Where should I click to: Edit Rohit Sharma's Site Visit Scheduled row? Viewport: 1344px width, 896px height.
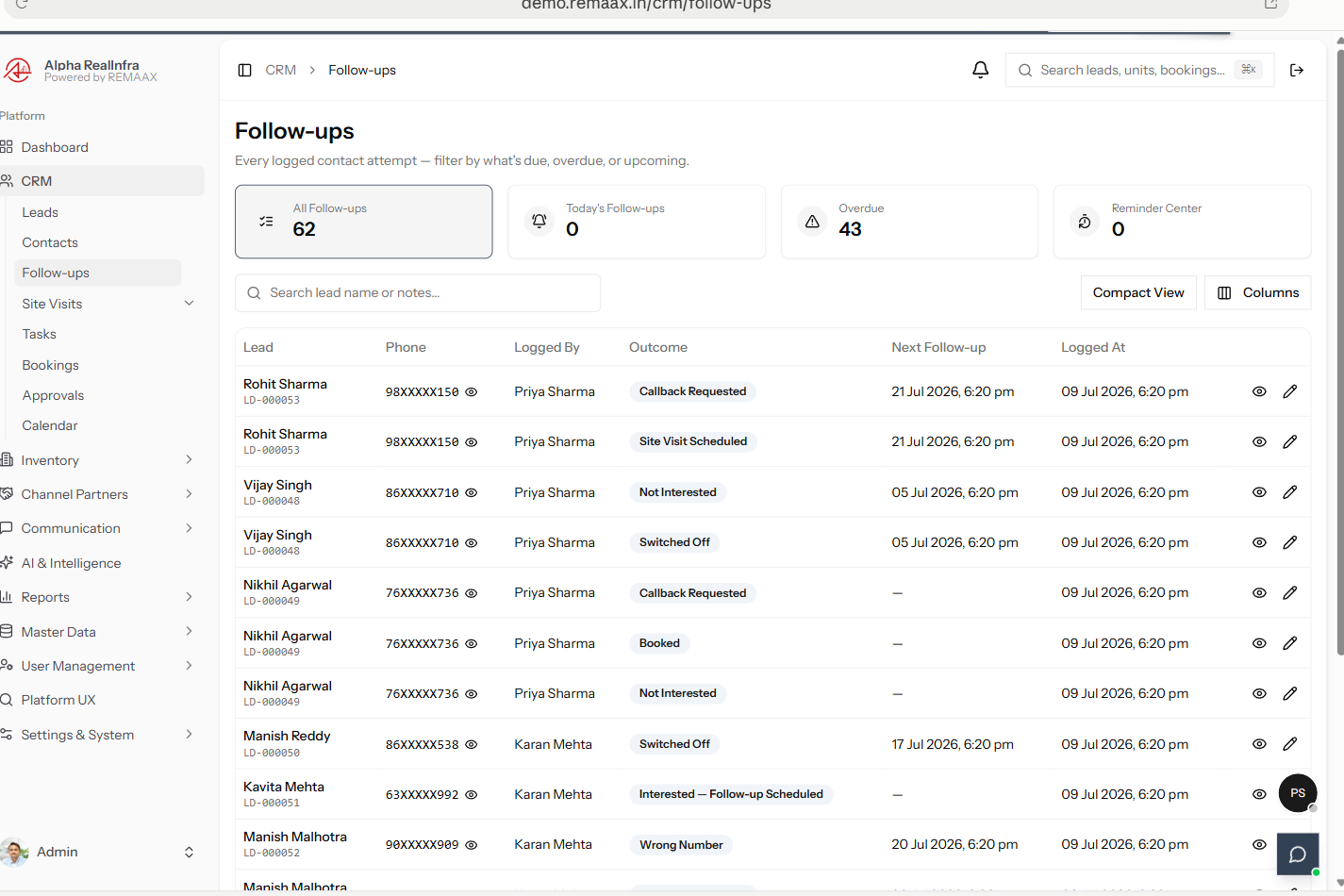[1290, 441]
